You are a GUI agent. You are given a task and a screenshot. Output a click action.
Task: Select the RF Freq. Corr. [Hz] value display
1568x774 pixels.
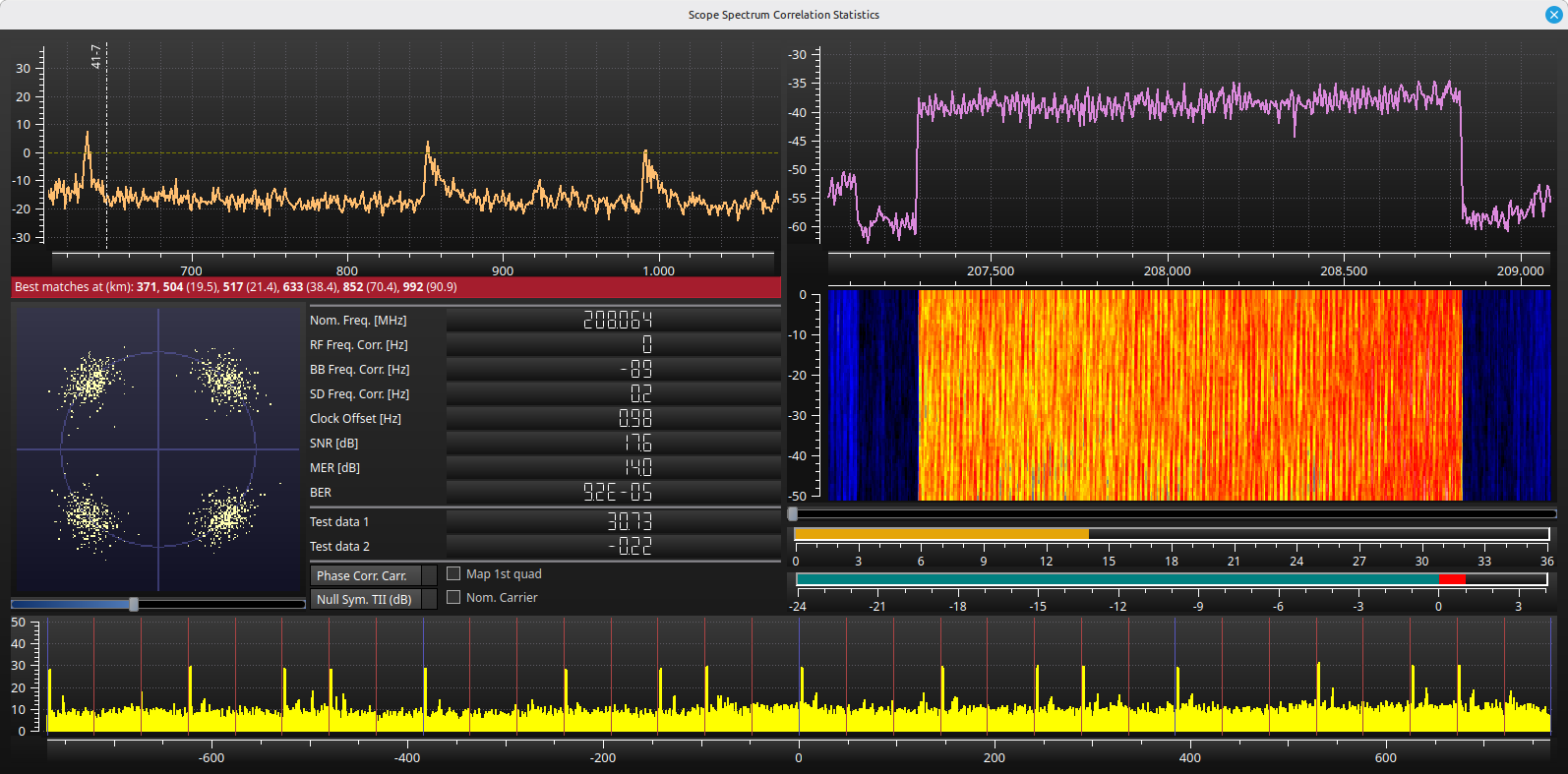(x=614, y=344)
